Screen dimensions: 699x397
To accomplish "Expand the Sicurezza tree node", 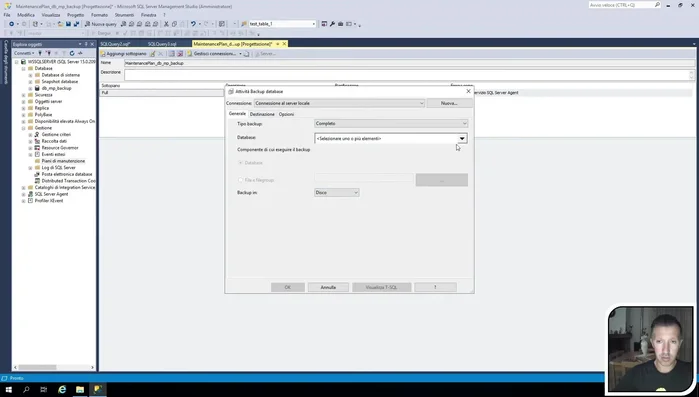I will pyautogui.click(x=24, y=95).
